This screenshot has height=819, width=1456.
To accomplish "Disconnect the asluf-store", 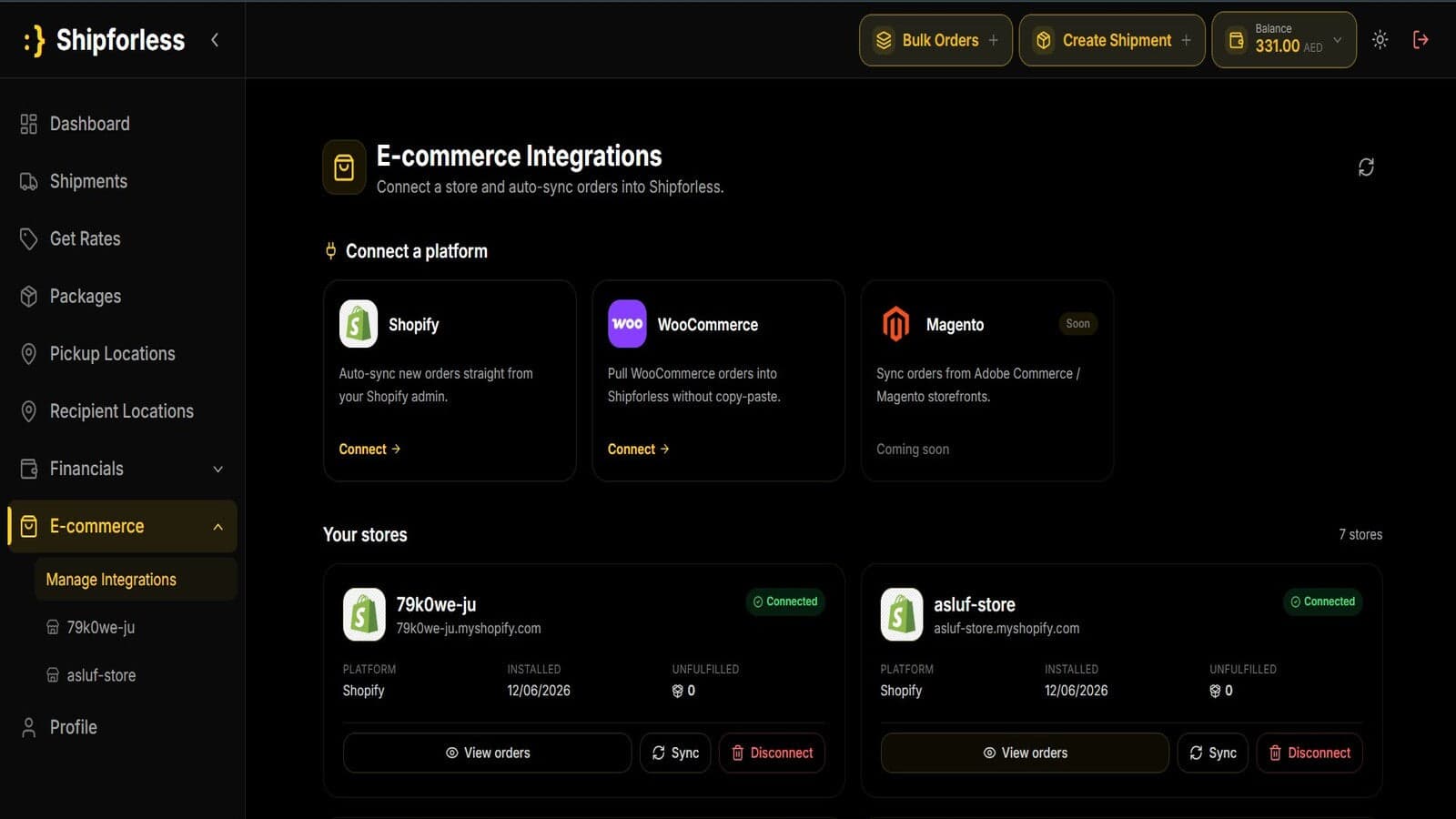I will pos(1309,753).
